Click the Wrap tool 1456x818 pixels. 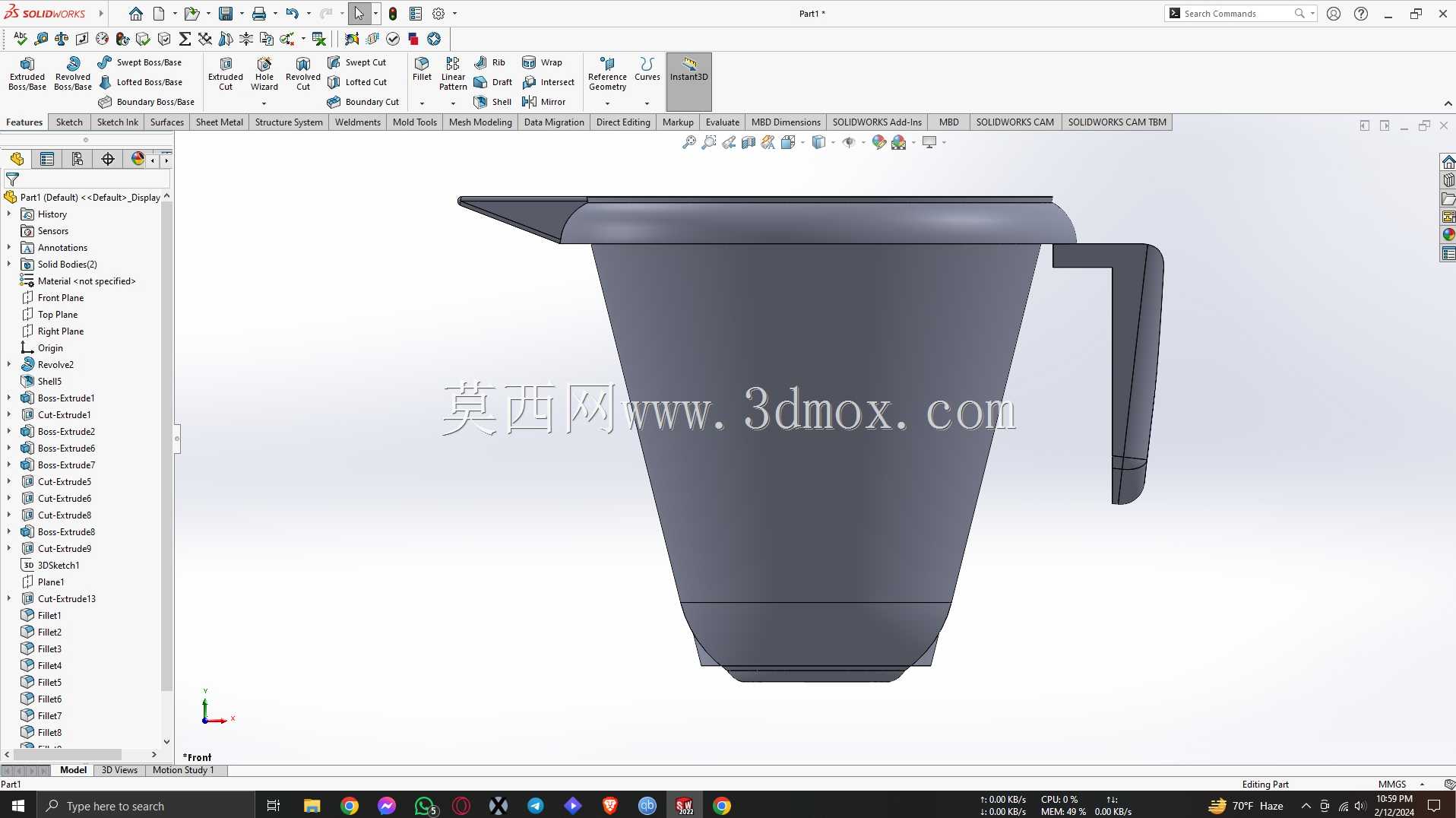pos(542,62)
